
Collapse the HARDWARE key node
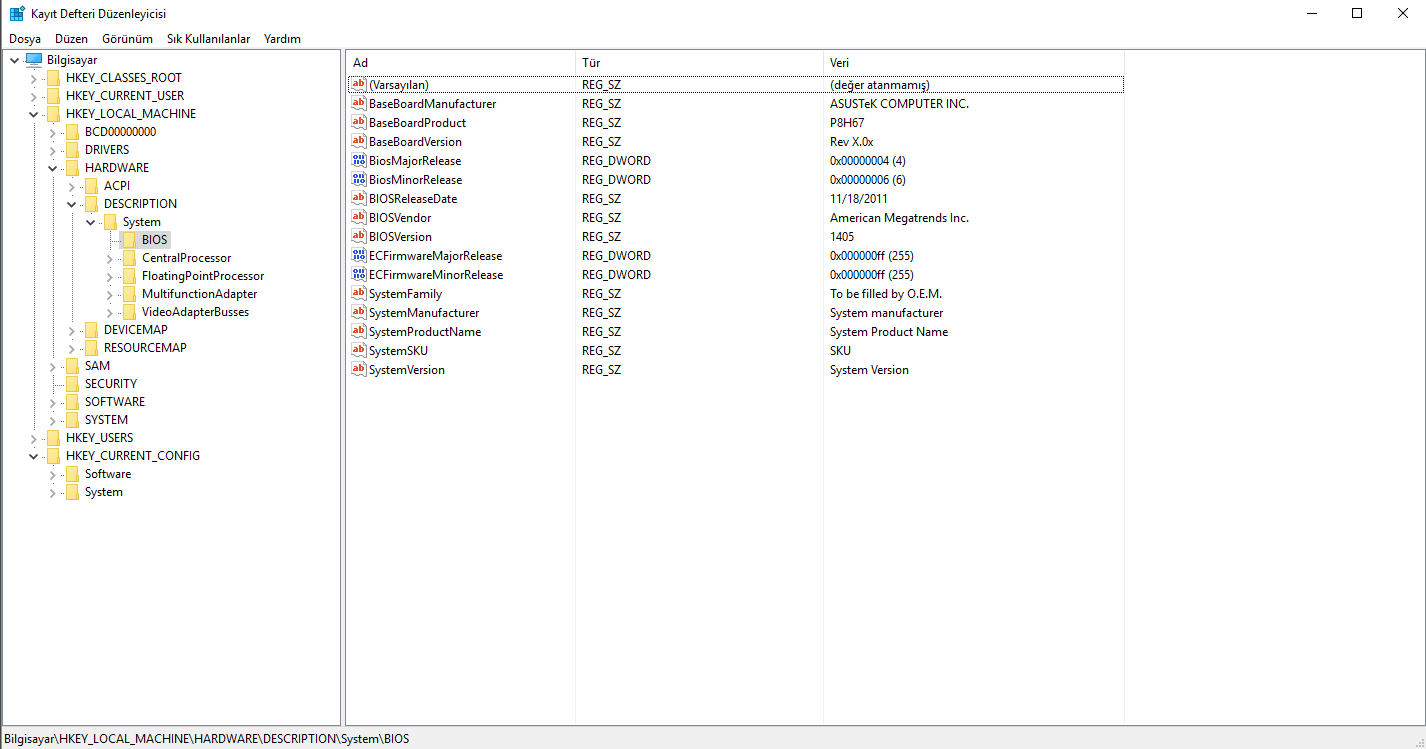53,168
